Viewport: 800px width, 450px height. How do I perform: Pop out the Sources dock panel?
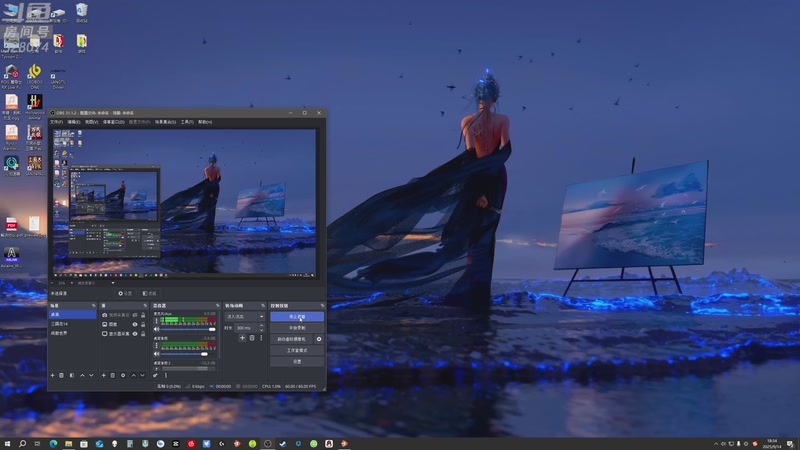(145, 306)
